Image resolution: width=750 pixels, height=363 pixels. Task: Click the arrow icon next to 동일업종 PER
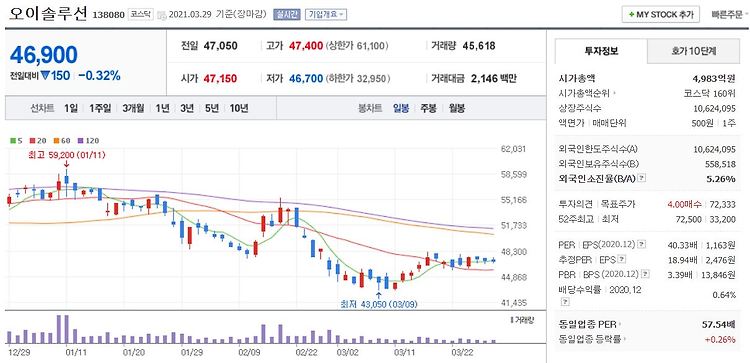pos(620,324)
